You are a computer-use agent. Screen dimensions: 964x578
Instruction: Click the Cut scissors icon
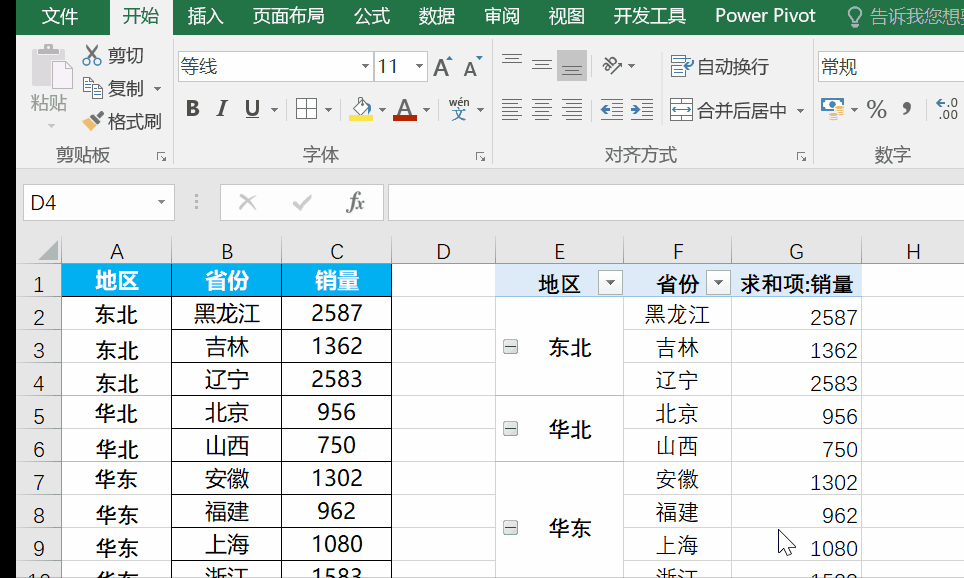(x=92, y=55)
